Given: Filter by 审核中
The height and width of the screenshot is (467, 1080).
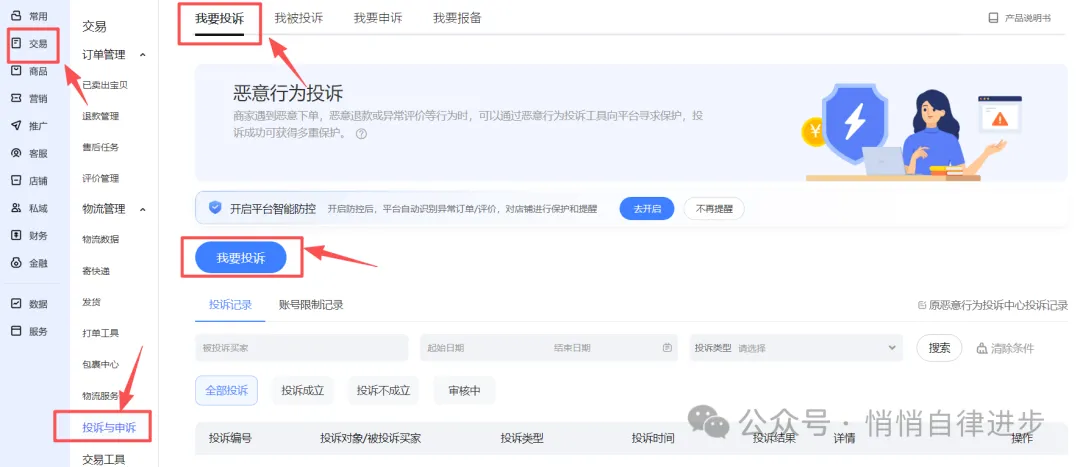Looking at the screenshot, I should click(x=464, y=391).
